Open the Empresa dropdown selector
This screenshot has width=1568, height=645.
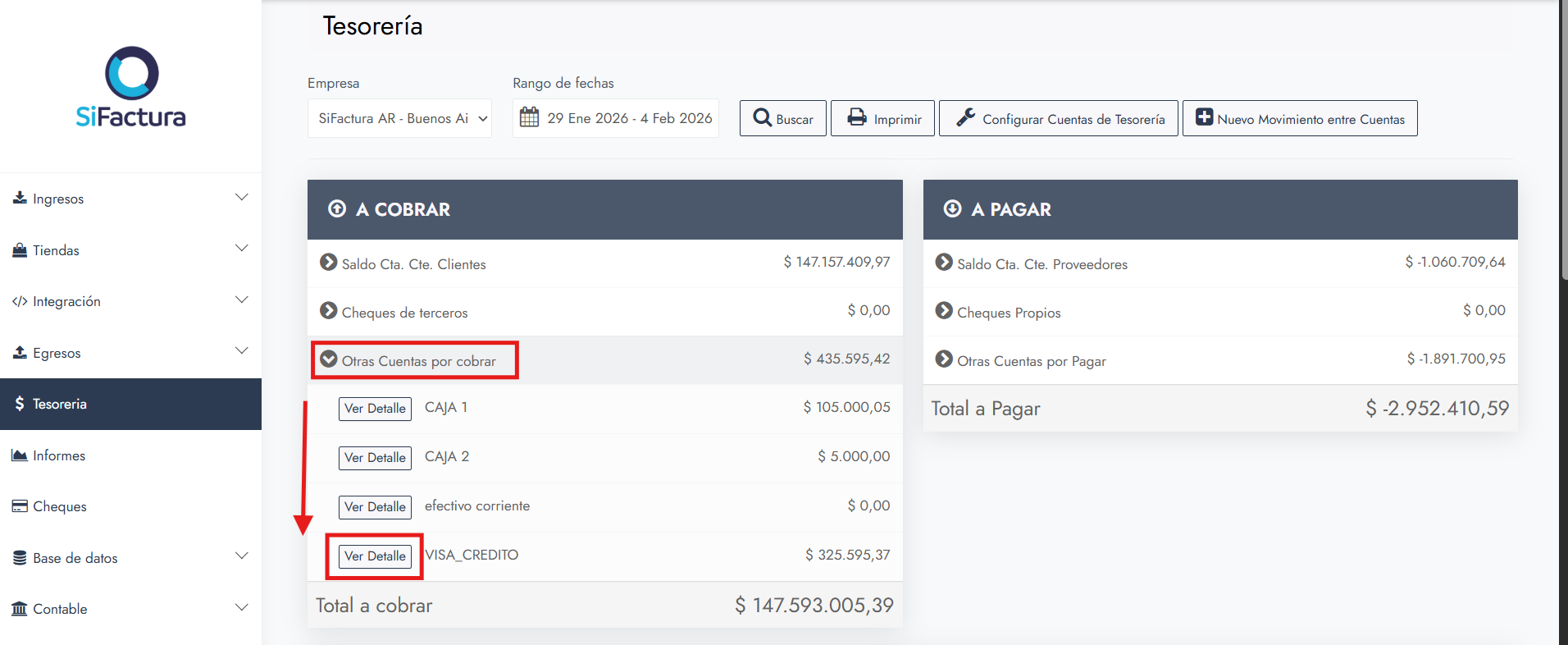click(x=399, y=118)
